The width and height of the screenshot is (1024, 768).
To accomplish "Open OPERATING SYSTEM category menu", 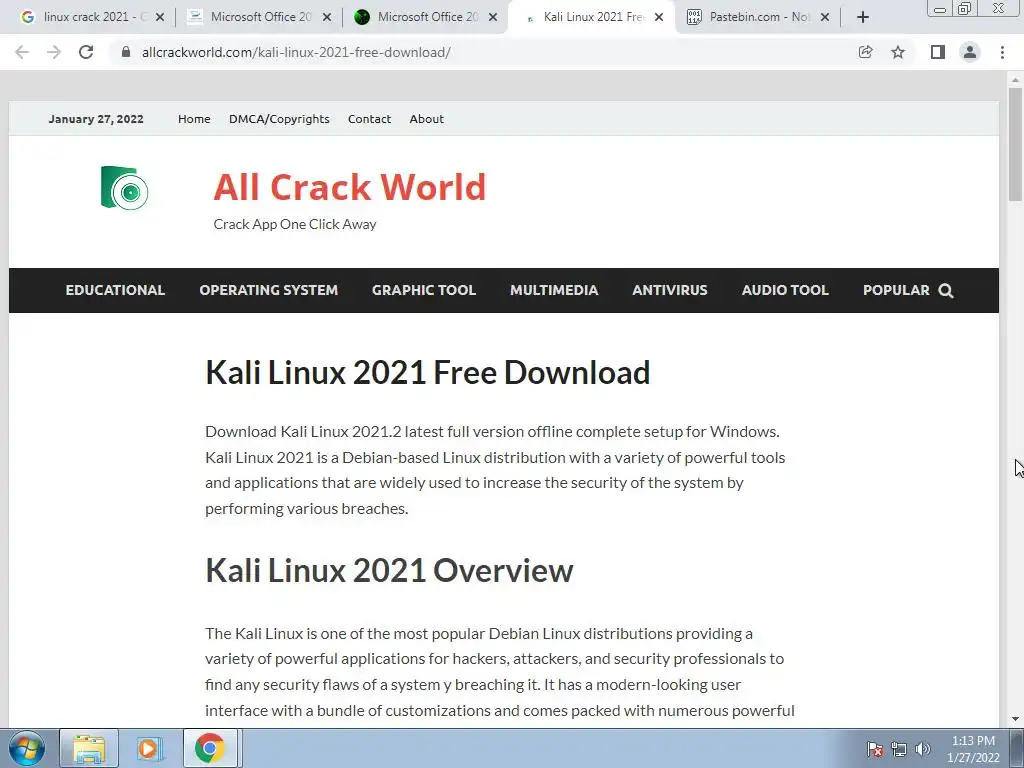I will 268,290.
